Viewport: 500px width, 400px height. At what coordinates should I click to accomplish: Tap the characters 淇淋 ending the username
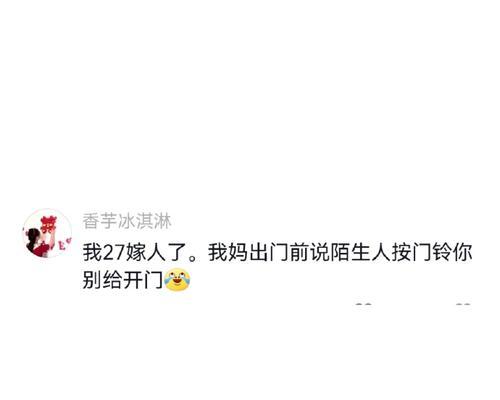[153, 221]
